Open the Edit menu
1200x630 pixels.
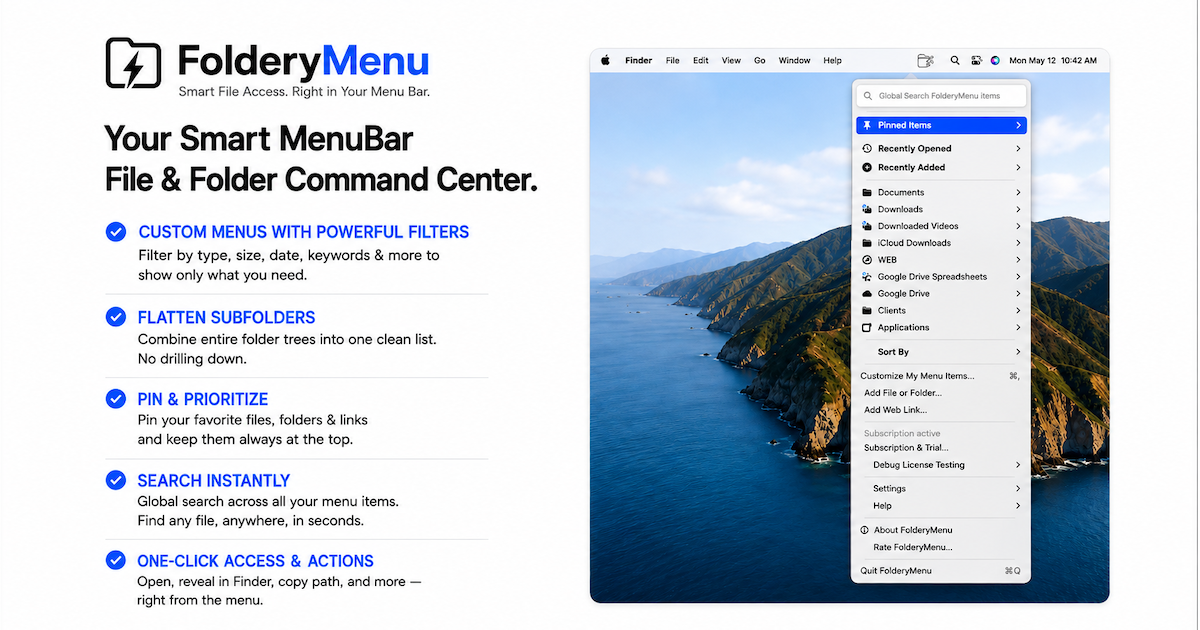701,60
